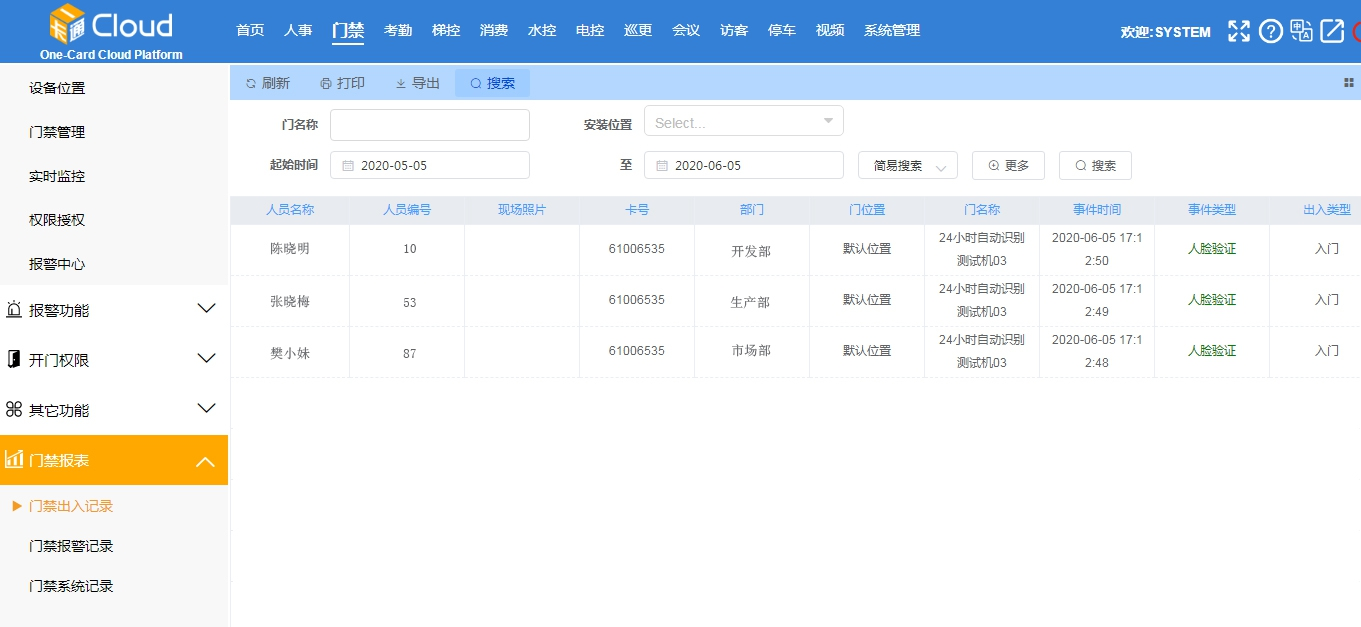Click the 打印 print toolbar button
The width and height of the screenshot is (1361, 627).
(342, 83)
